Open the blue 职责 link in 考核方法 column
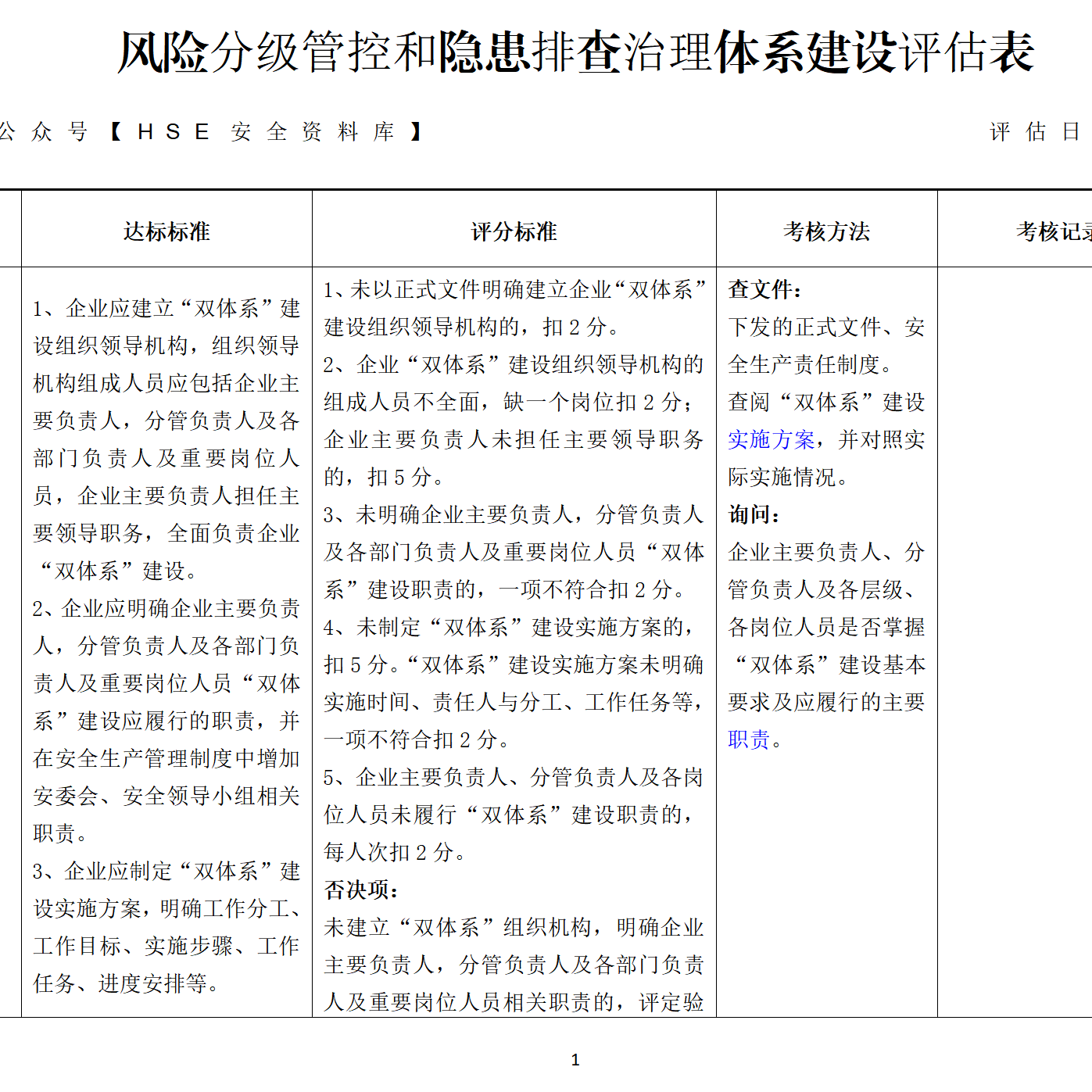Viewport: 1092px width, 1092px height. click(x=749, y=740)
